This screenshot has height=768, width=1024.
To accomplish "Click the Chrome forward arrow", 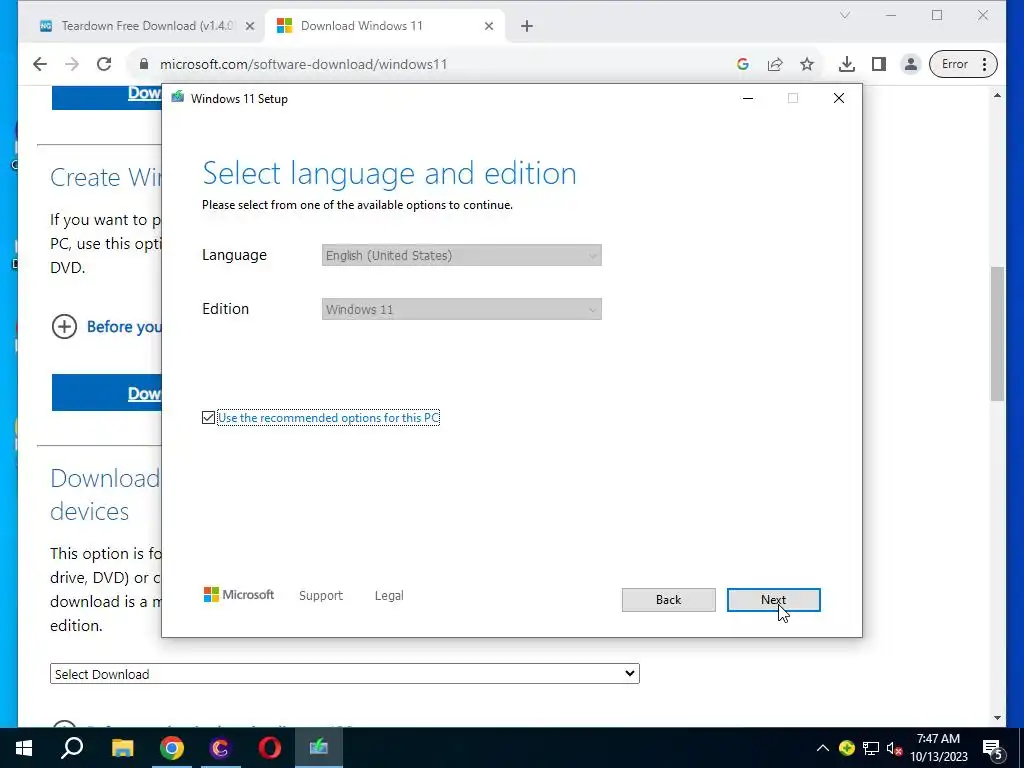I will coord(72,64).
